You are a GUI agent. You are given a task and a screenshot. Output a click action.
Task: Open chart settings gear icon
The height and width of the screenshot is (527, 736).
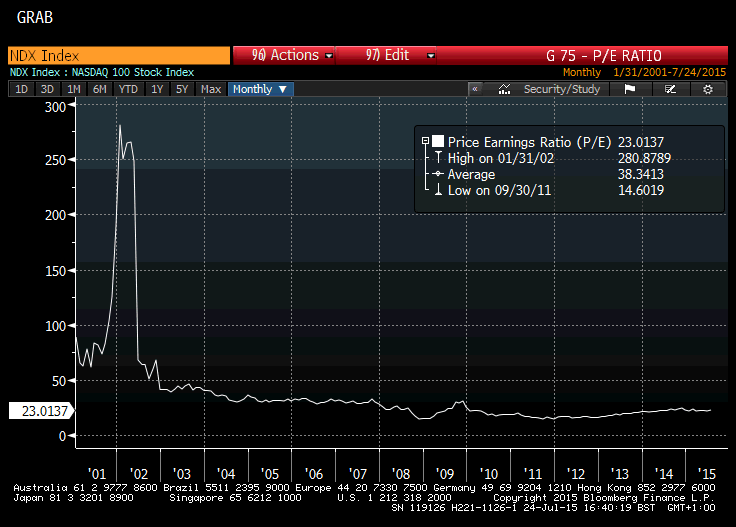tap(708, 89)
